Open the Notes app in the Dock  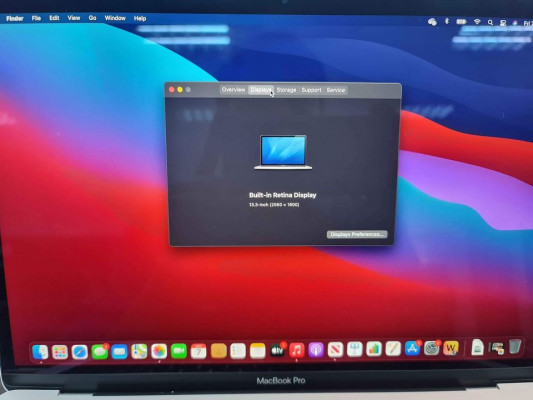coord(258,351)
